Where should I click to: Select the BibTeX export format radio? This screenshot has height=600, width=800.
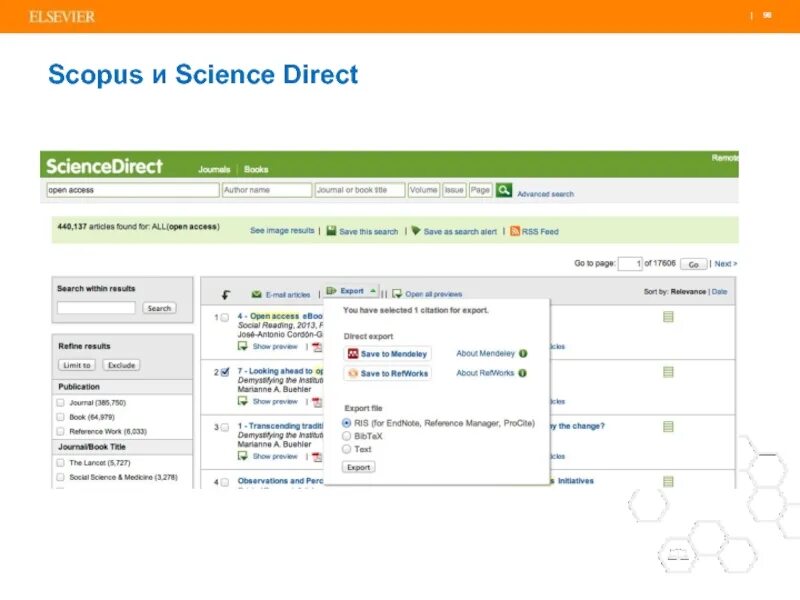tap(346, 436)
